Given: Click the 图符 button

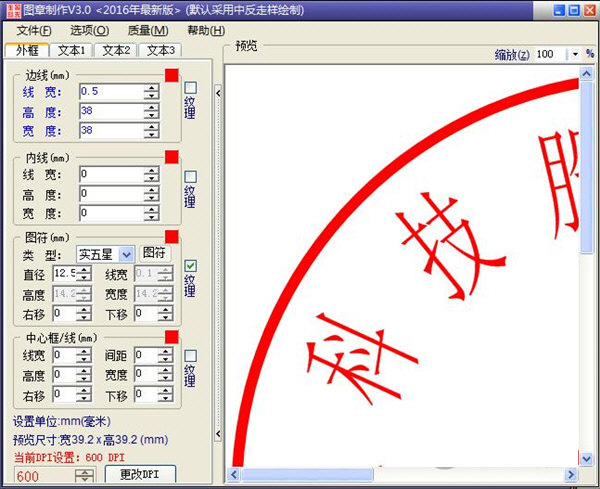Looking at the screenshot, I should [x=154, y=253].
